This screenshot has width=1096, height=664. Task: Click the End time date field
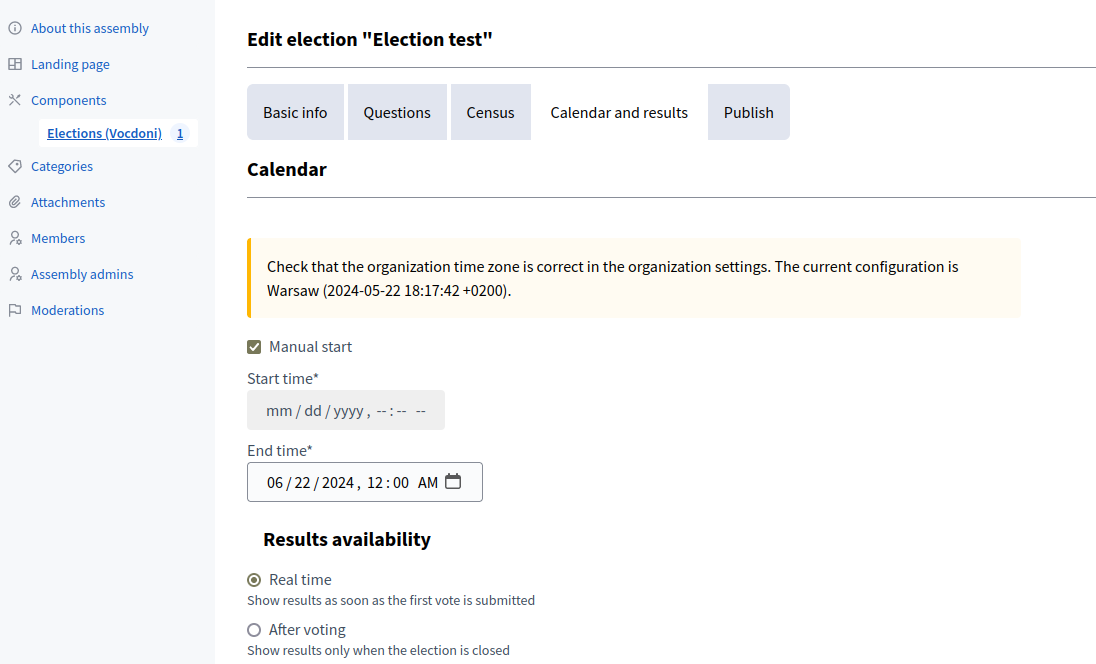click(340, 482)
